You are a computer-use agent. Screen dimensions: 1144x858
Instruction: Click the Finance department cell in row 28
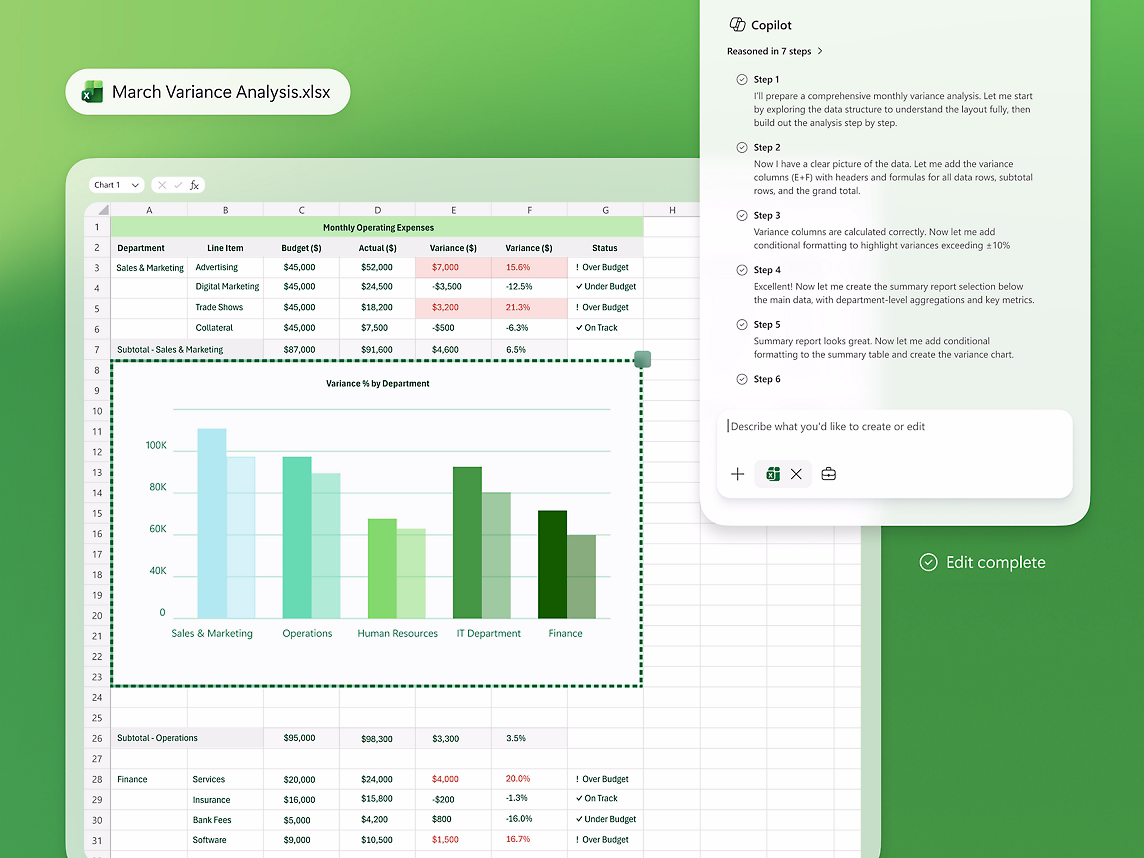pos(149,779)
